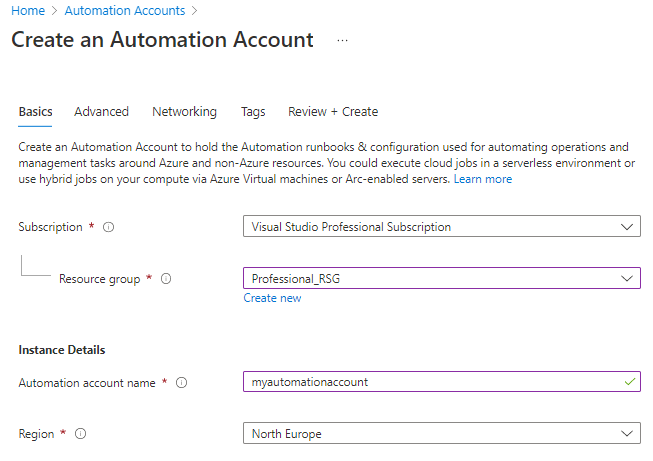Click the green validation checkmark in name field
653x461 pixels.
[x=628, y=382]
